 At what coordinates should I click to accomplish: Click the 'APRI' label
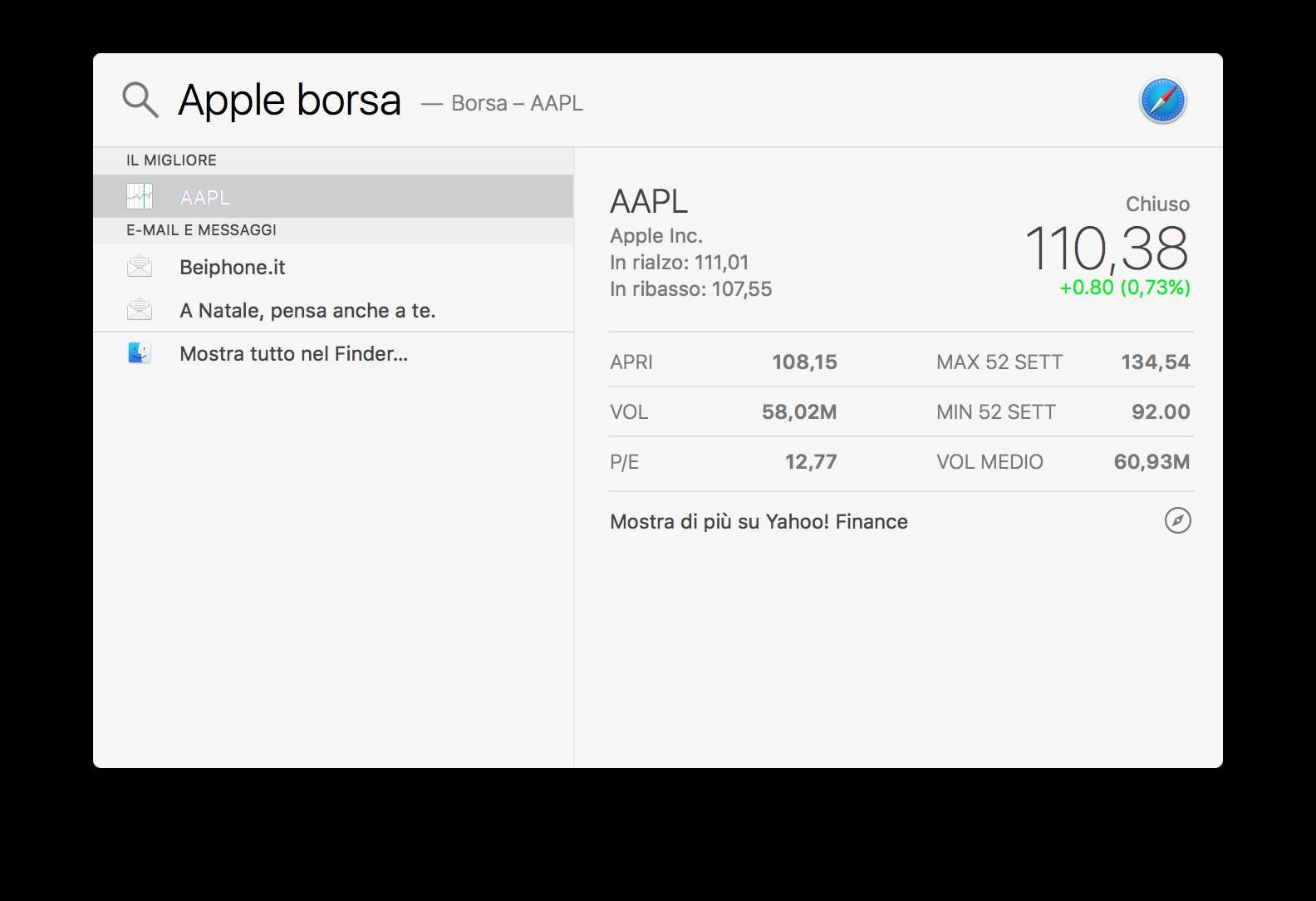point(631,362)
